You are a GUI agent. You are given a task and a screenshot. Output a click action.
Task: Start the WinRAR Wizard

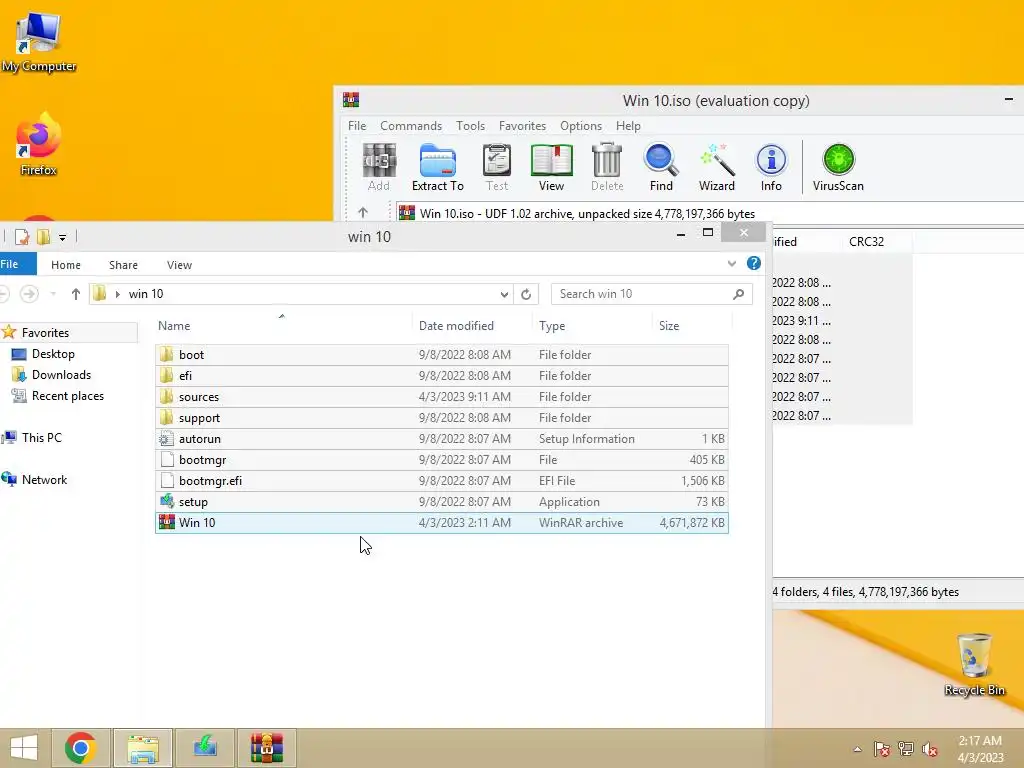[716, 168]
